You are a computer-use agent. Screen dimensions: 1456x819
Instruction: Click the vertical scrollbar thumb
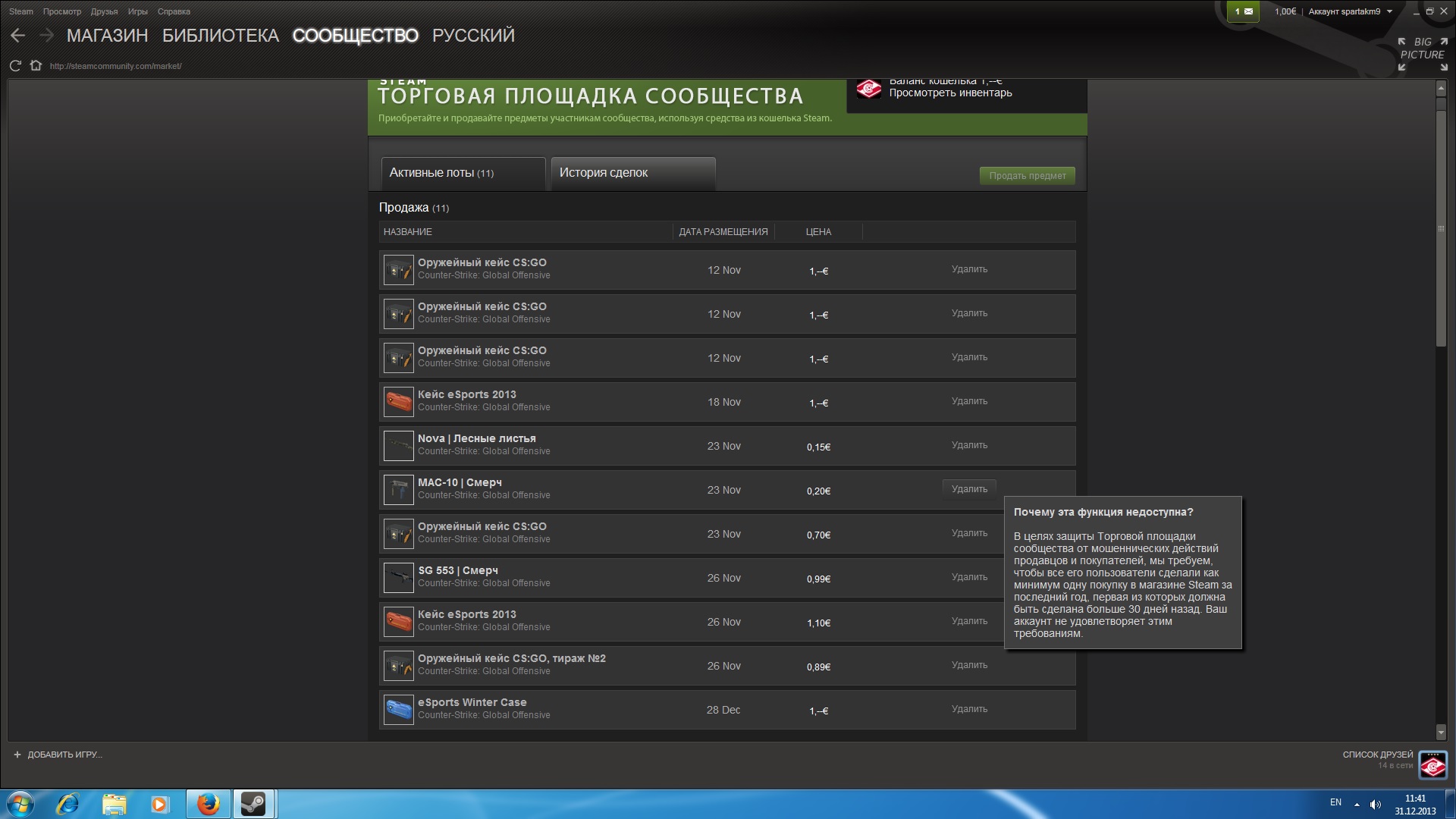point(1441,229)
